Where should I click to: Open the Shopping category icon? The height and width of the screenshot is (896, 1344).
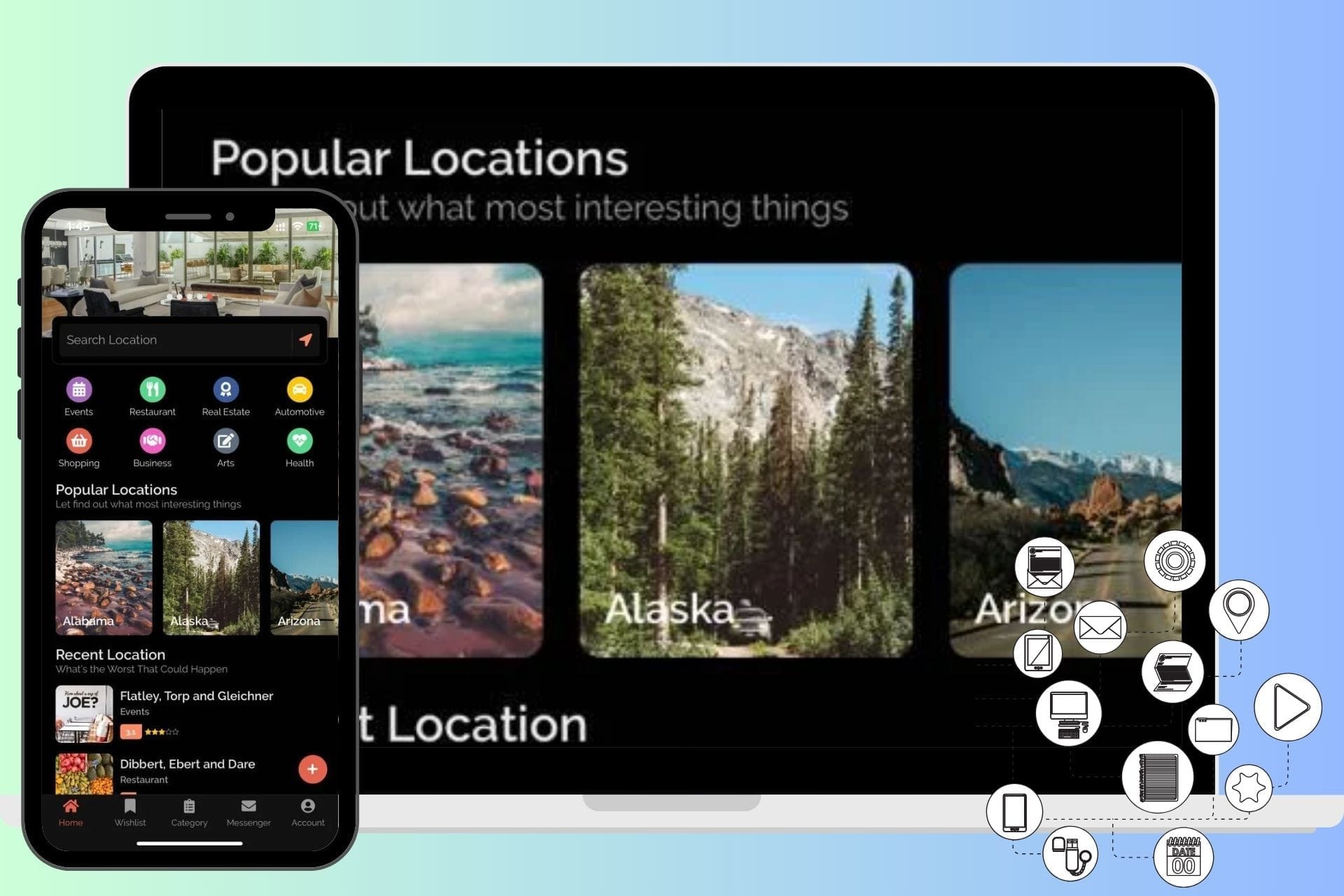point(79,440)
